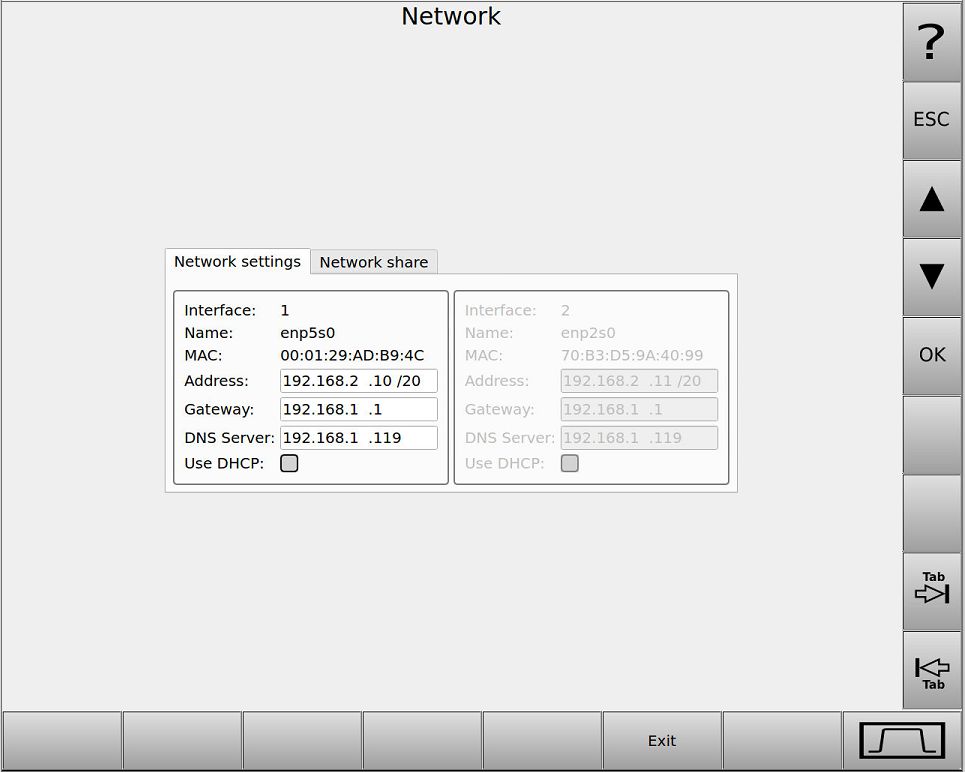Image resolution: width=965 pixels, height=772 pixels.
Task: Click the Gateway field of interface 1
Action: 358,409
